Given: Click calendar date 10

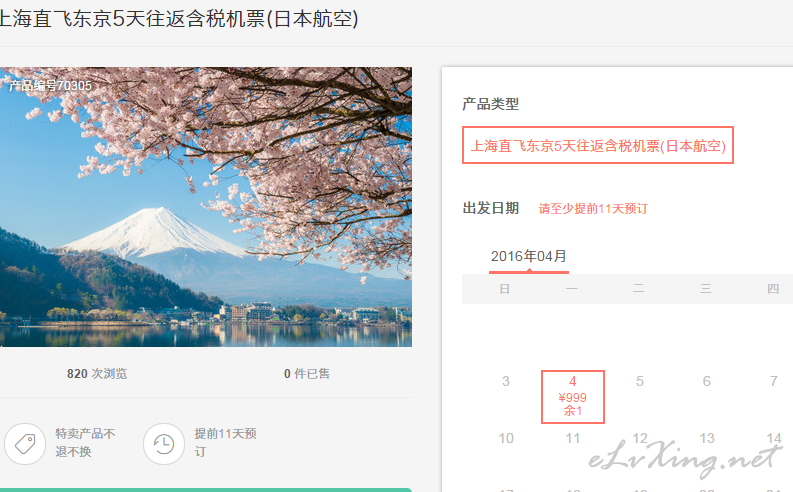Looking at the screenshot, I should pos(506,438).
